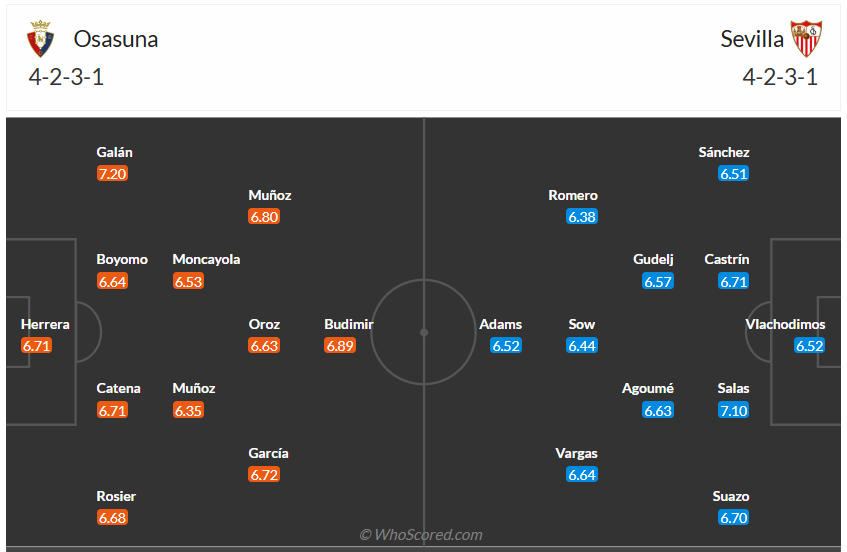Image resolution: width=847 pixels, height=552 pixels.
Task: Click Salas's 7.10 rating badge
Action: pos(733,410)
